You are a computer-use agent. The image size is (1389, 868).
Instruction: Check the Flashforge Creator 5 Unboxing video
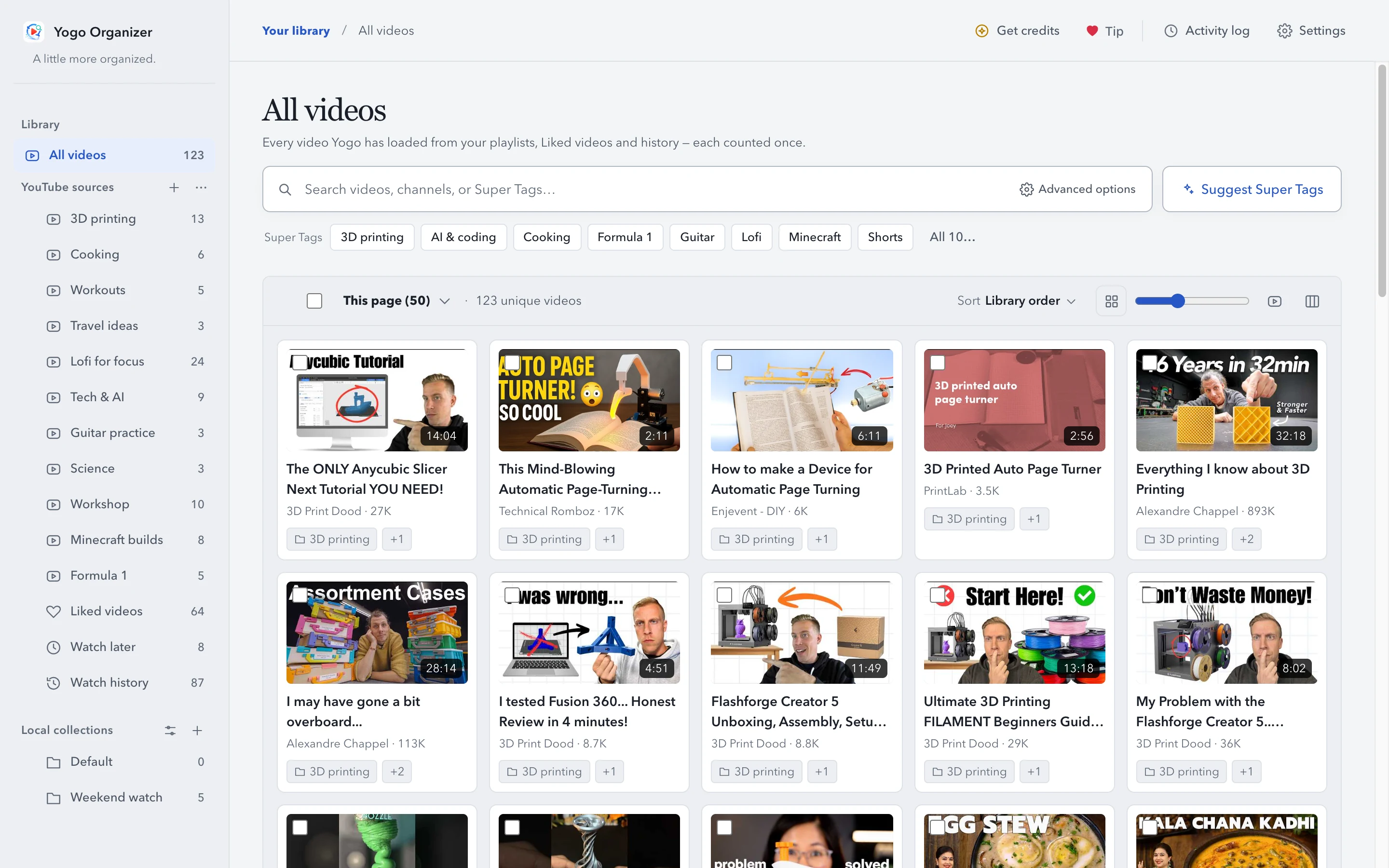(724, 596)
